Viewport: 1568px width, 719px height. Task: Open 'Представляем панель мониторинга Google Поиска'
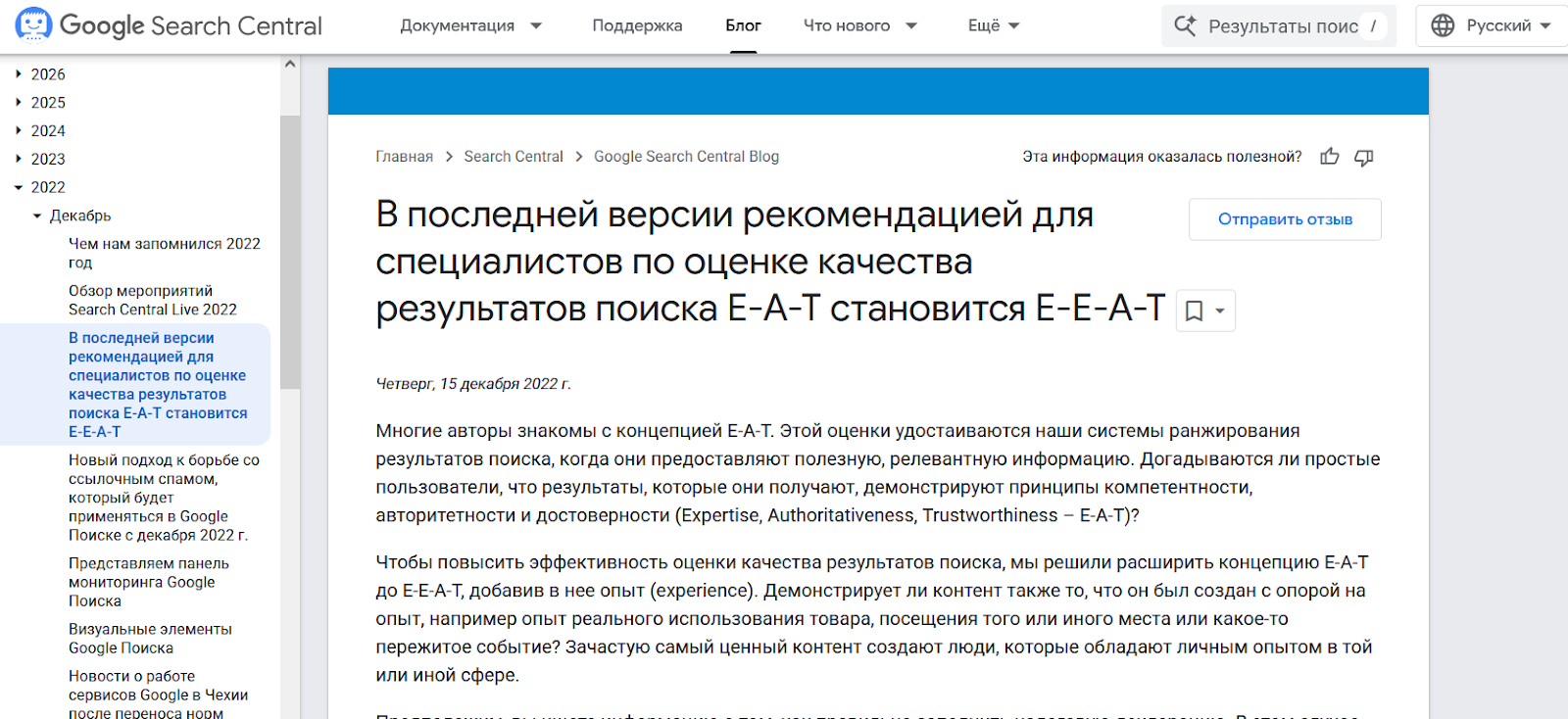point(149,582)
